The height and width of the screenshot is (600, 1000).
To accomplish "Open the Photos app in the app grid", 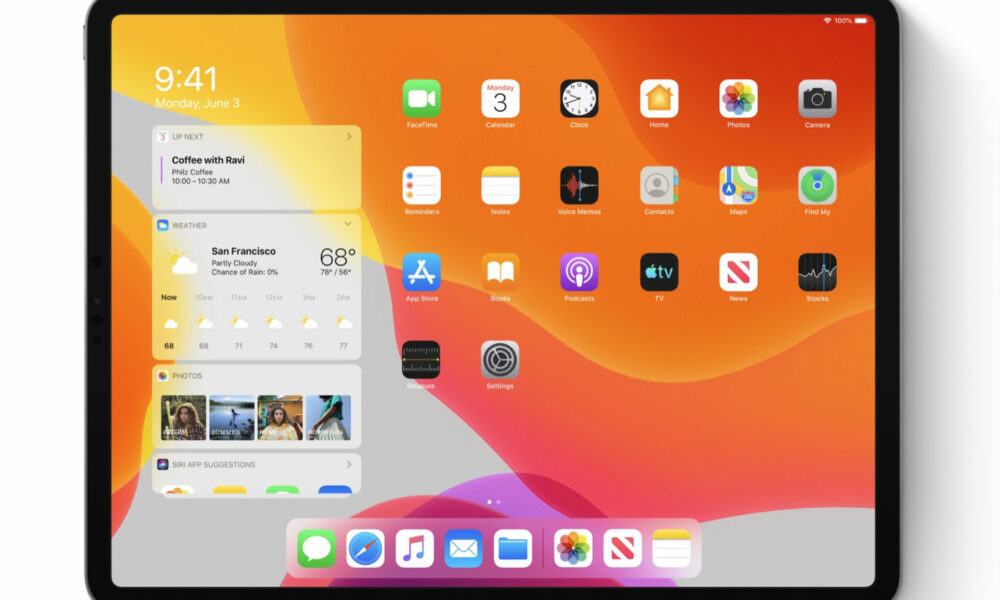I will 738,99.
